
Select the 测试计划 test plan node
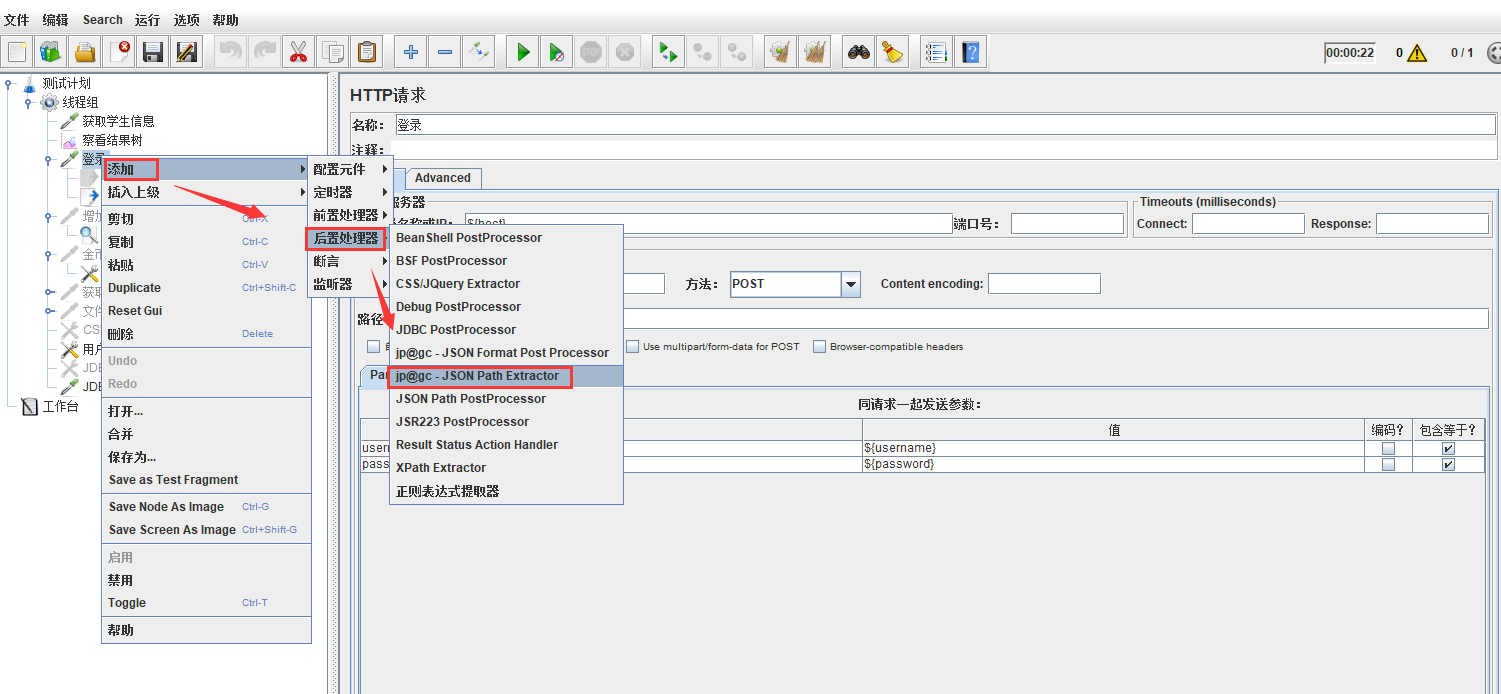tap(66, 83)
